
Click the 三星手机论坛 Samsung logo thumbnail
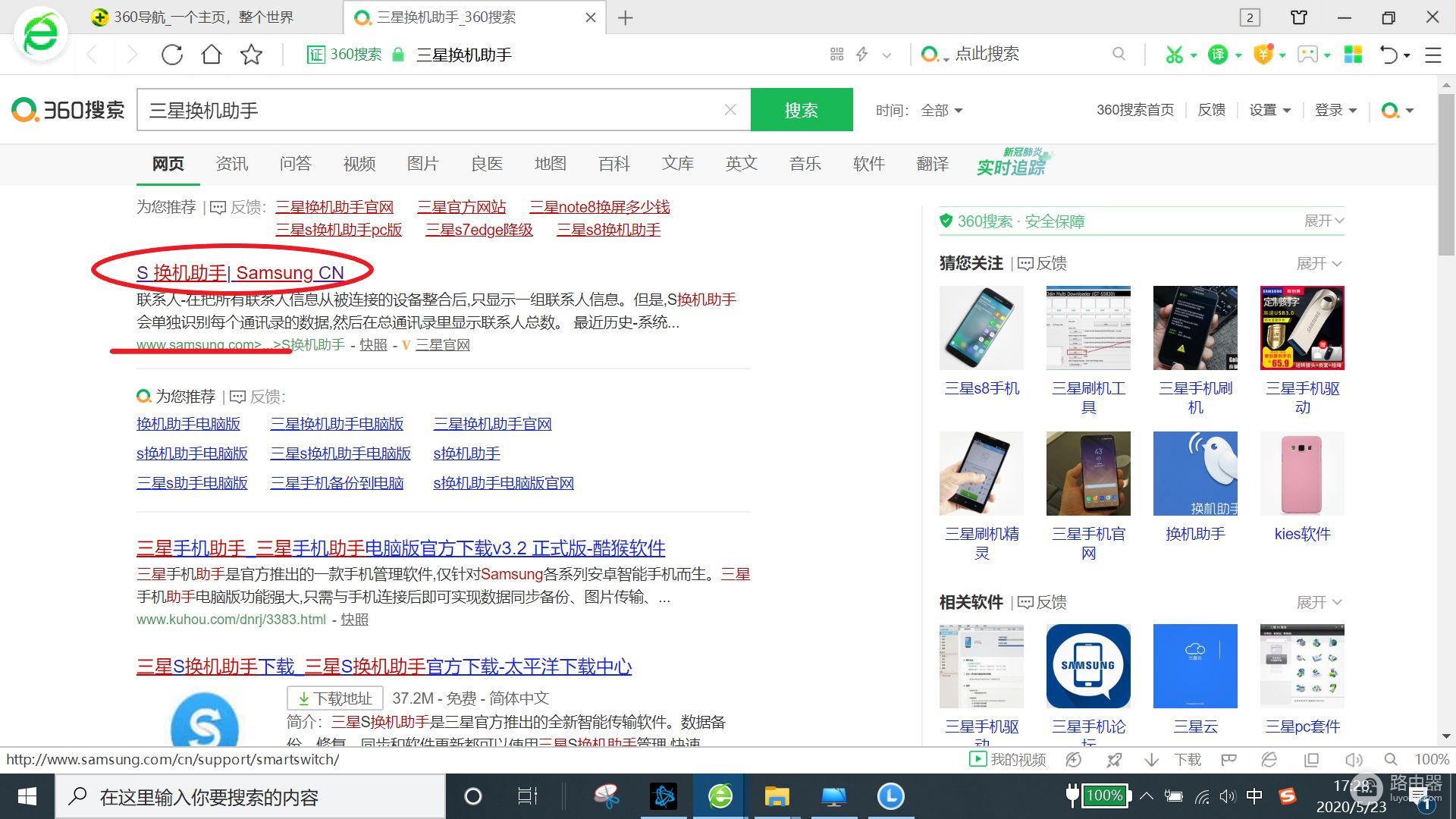tap(1088, 666)
